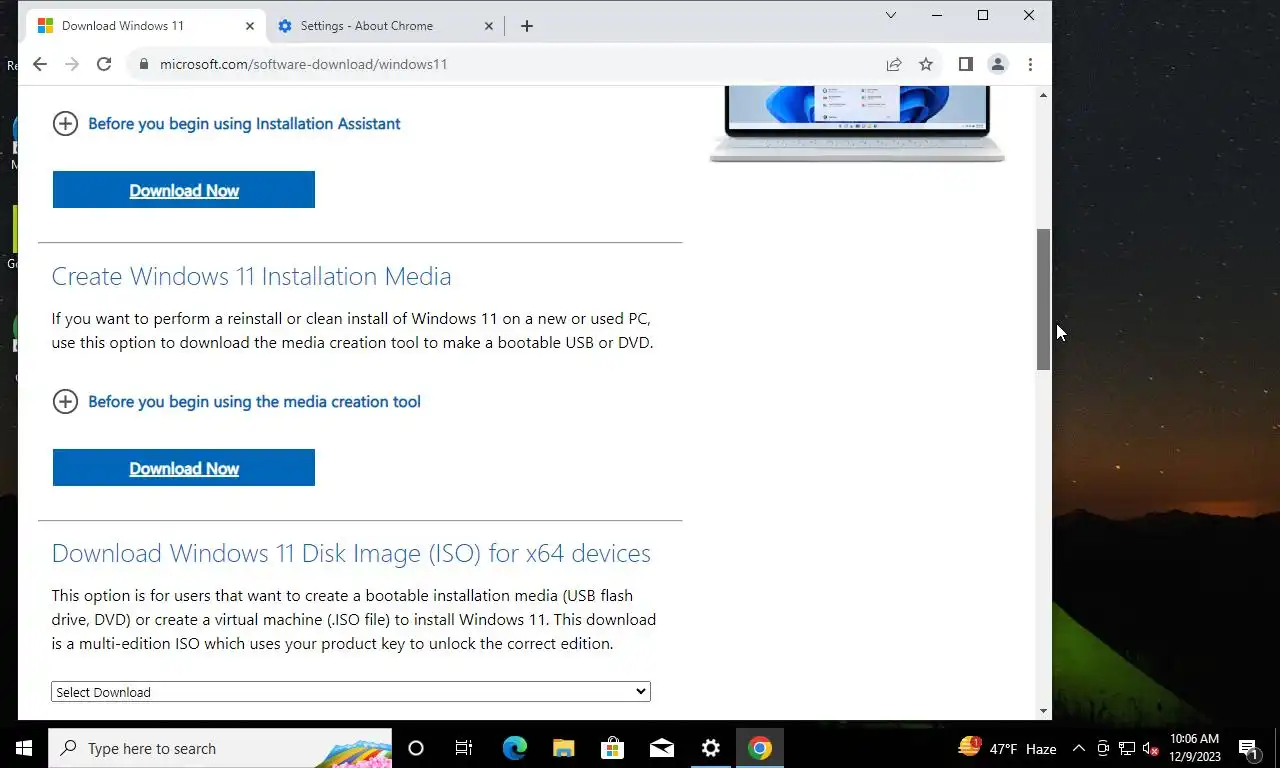This screenshot has width=1280, height=768.
Task: Open weather widget showing 47°F Haze
Action: pyautogui.click(x=1007, y=748)
